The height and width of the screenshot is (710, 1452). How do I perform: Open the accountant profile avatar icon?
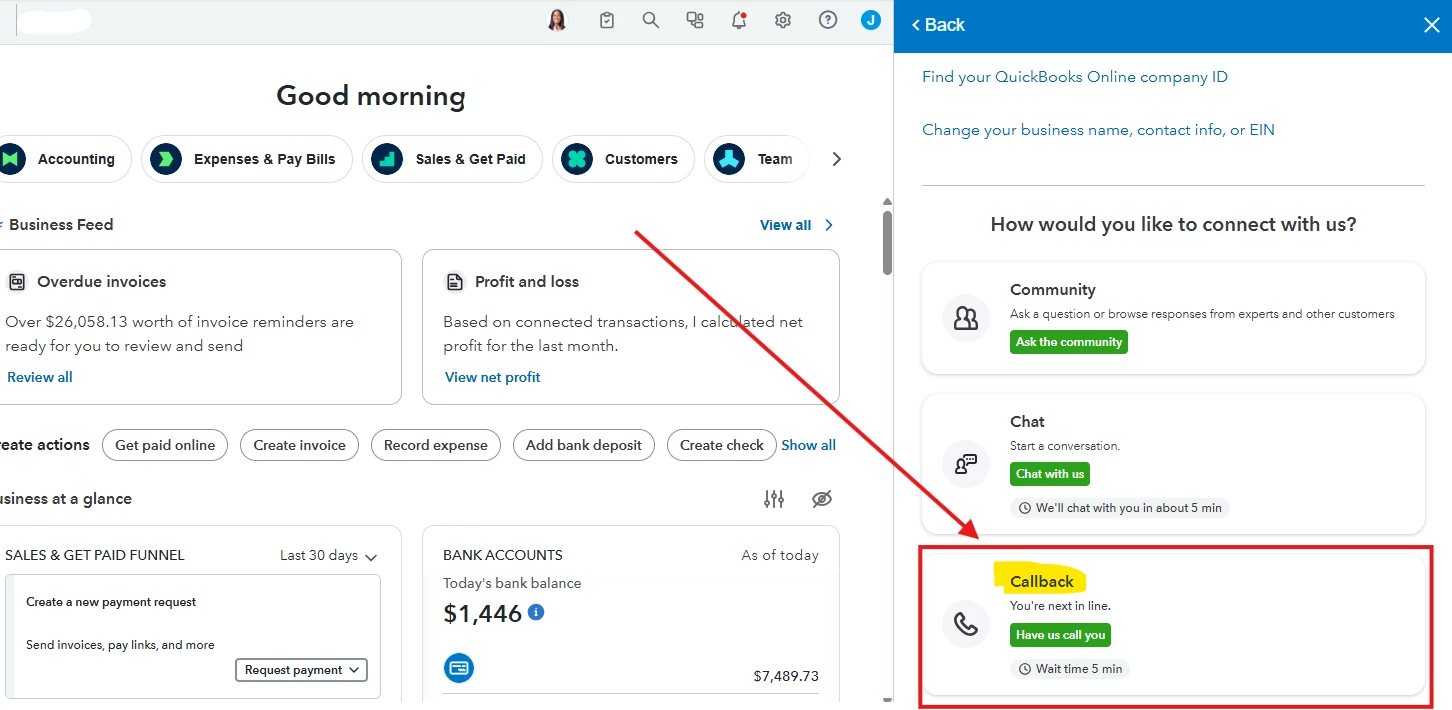557,20
